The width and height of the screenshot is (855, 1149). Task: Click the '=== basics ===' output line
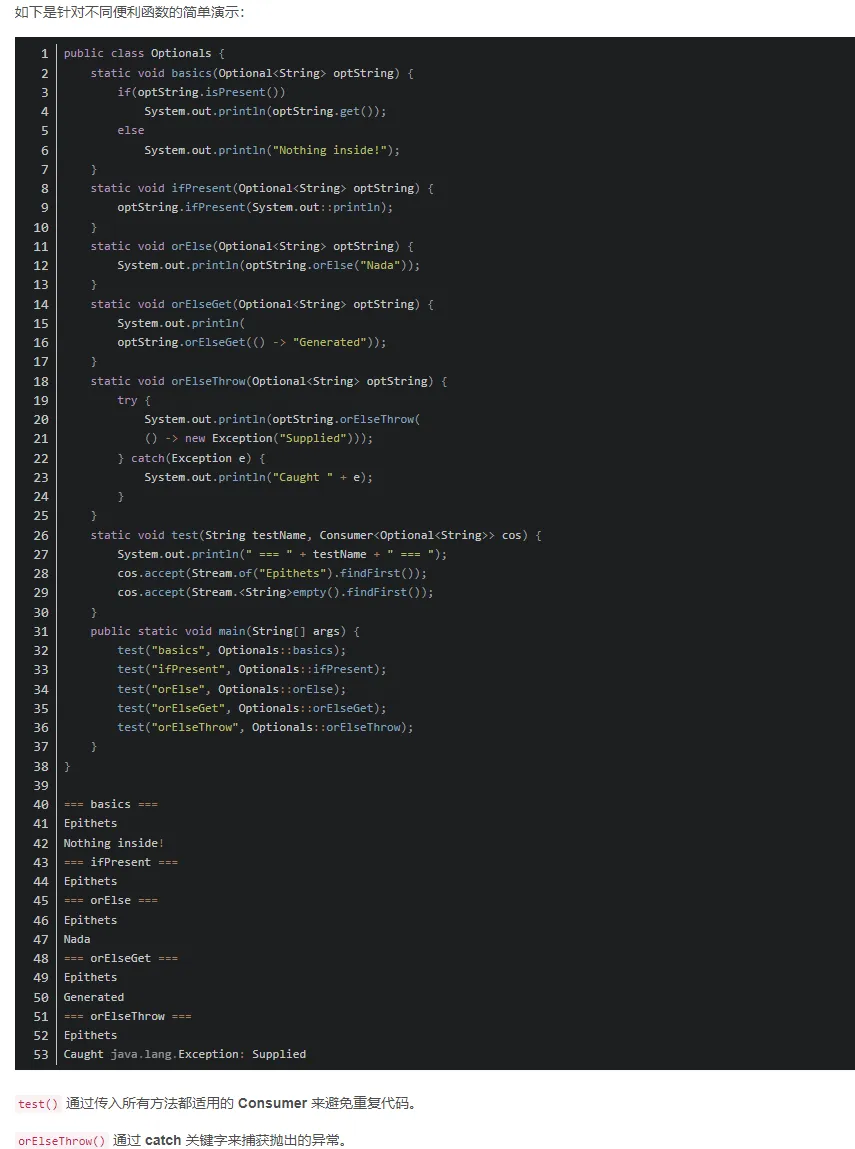click(x=111, y=804)
